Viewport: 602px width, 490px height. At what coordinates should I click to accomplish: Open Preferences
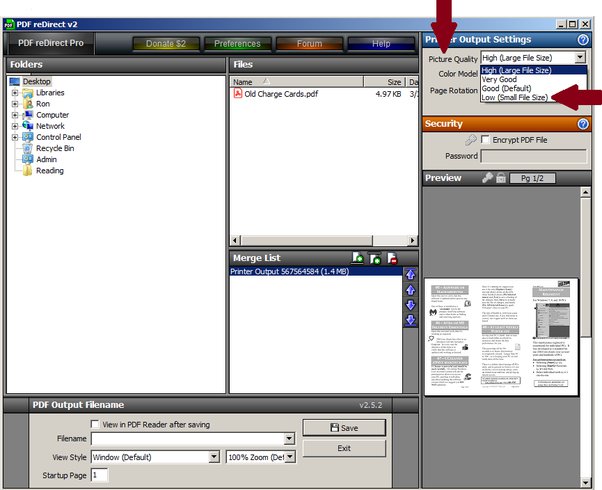237,44
